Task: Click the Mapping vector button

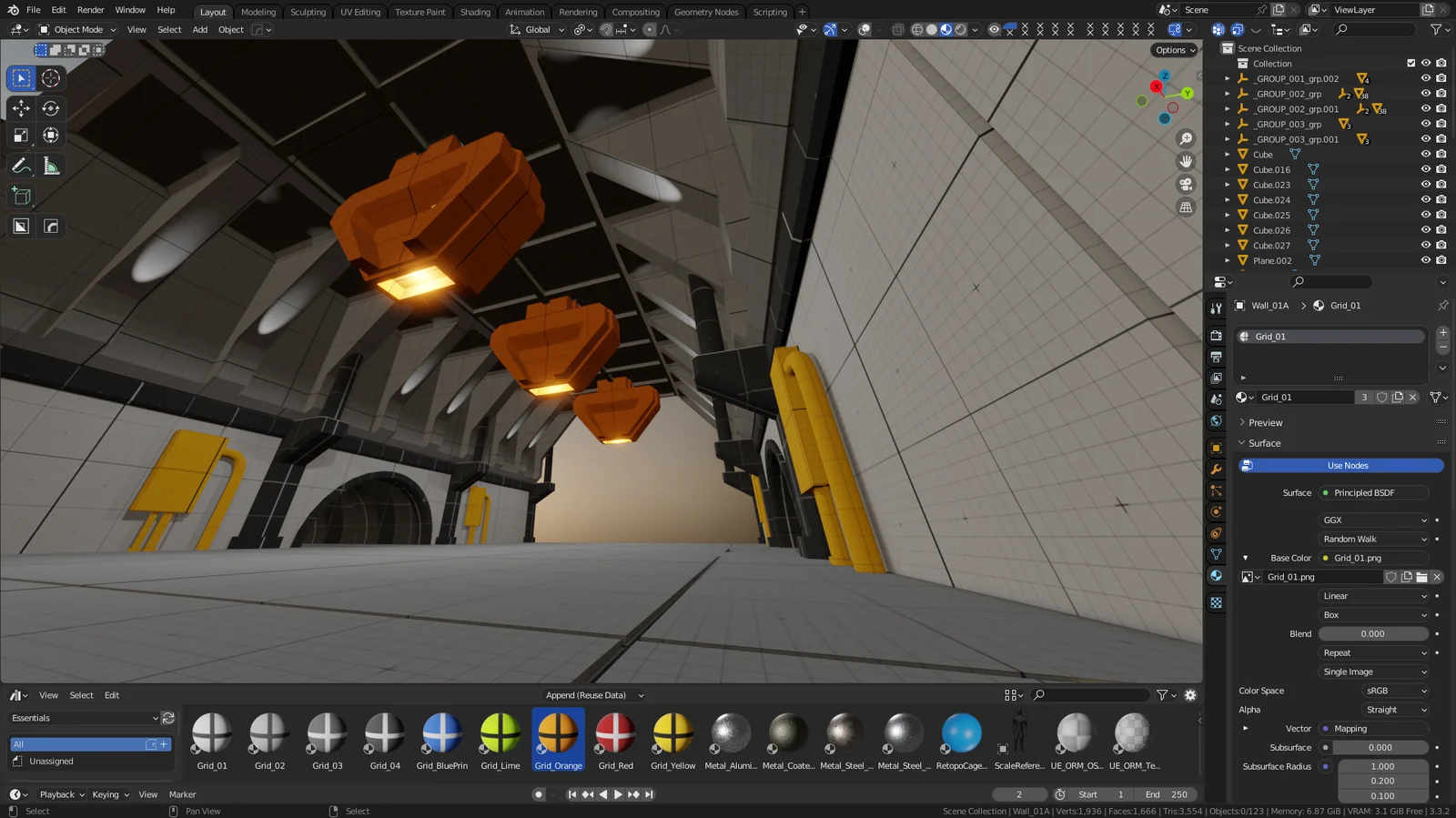Action: (x=1374, y=729)
